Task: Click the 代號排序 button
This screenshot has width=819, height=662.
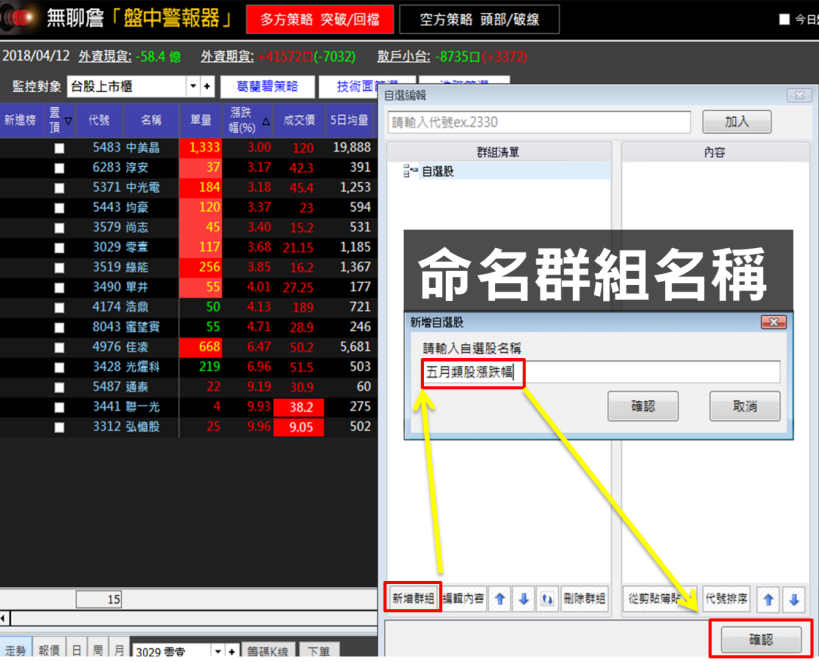Action: [727, 598]
